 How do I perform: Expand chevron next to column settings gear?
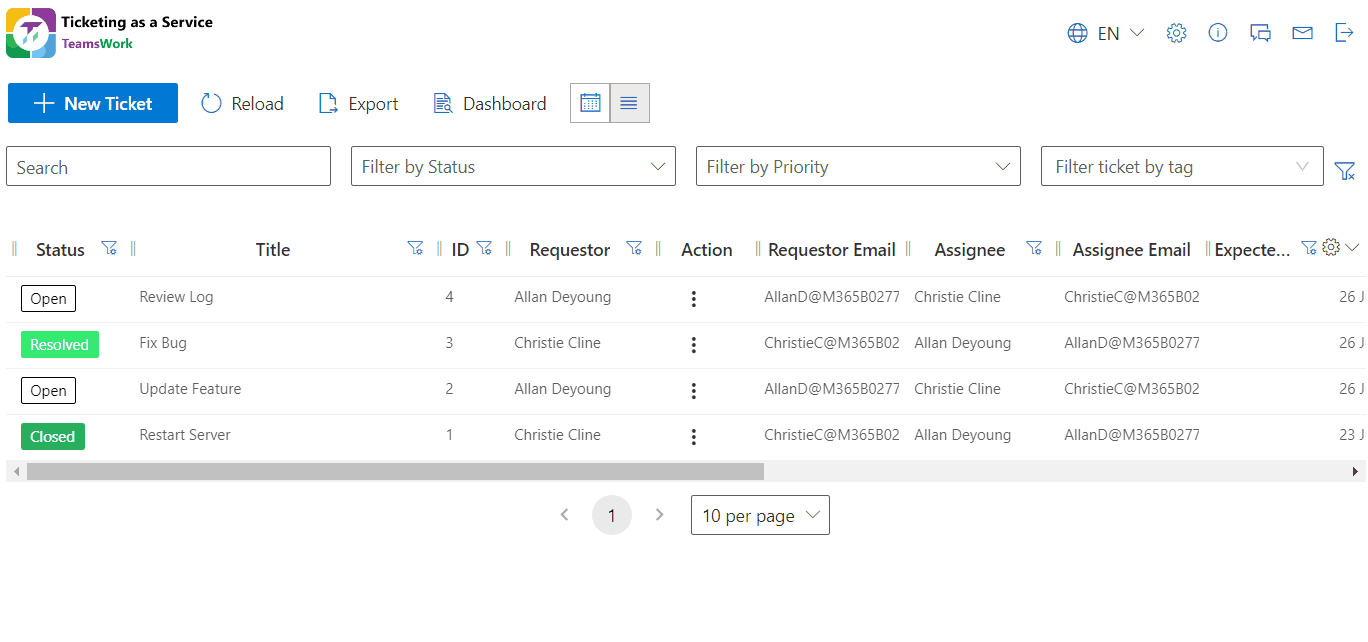[x=1352, y=247]
